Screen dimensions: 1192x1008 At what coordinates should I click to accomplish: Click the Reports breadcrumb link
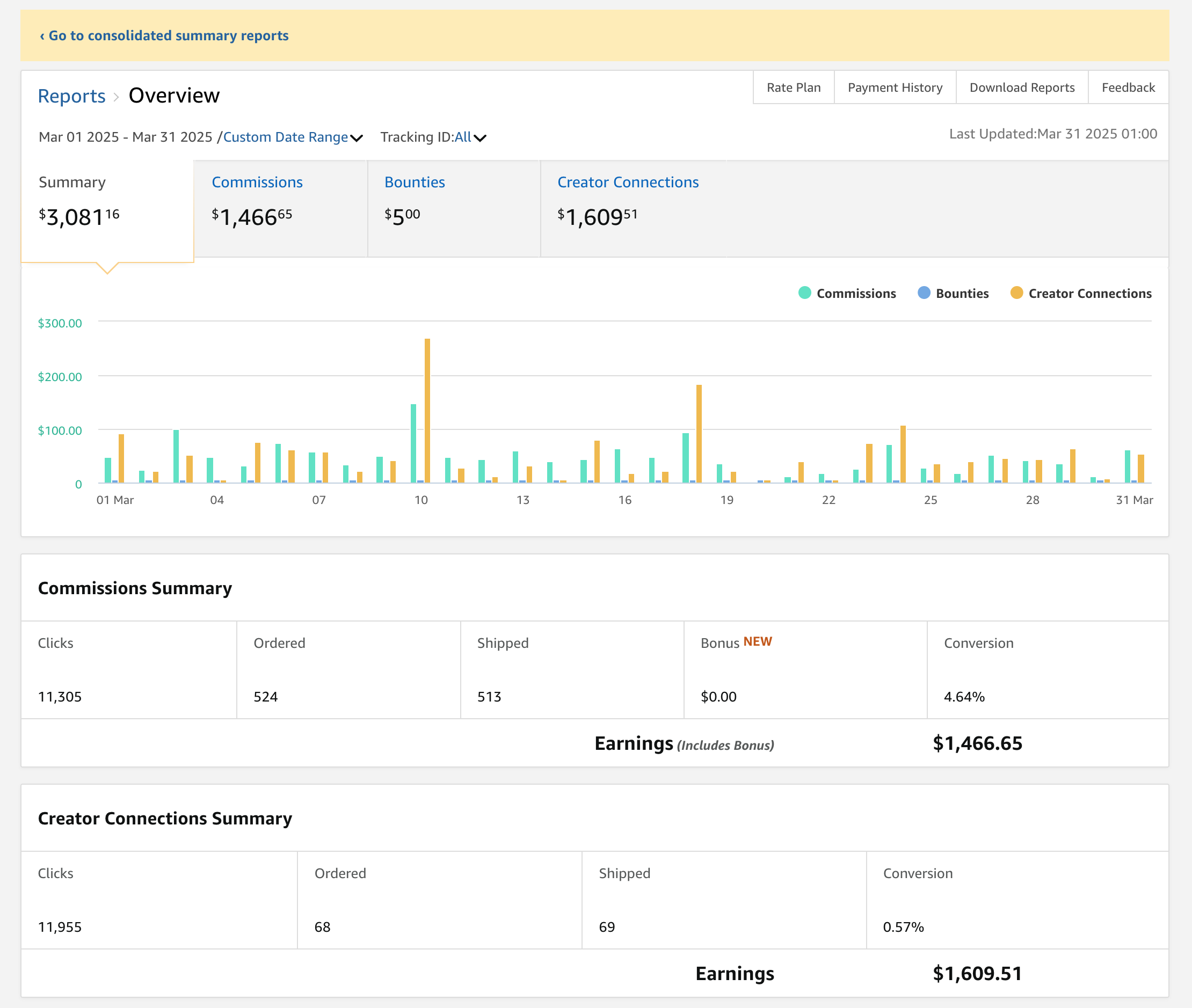(71, 96)
